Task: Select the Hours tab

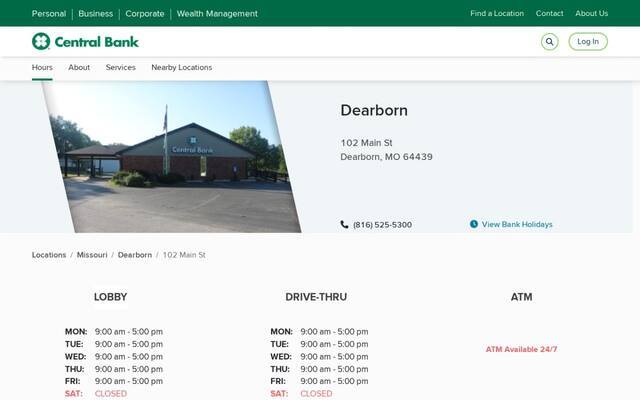Action: click(42, 67)
